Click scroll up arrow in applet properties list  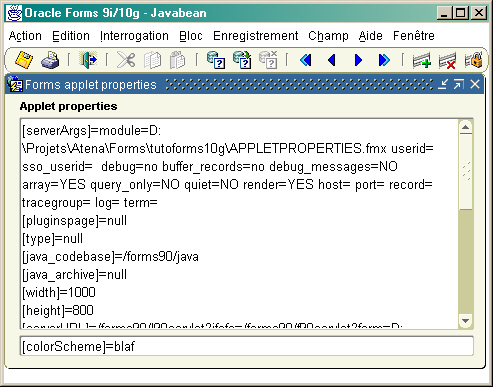(466, 127)
